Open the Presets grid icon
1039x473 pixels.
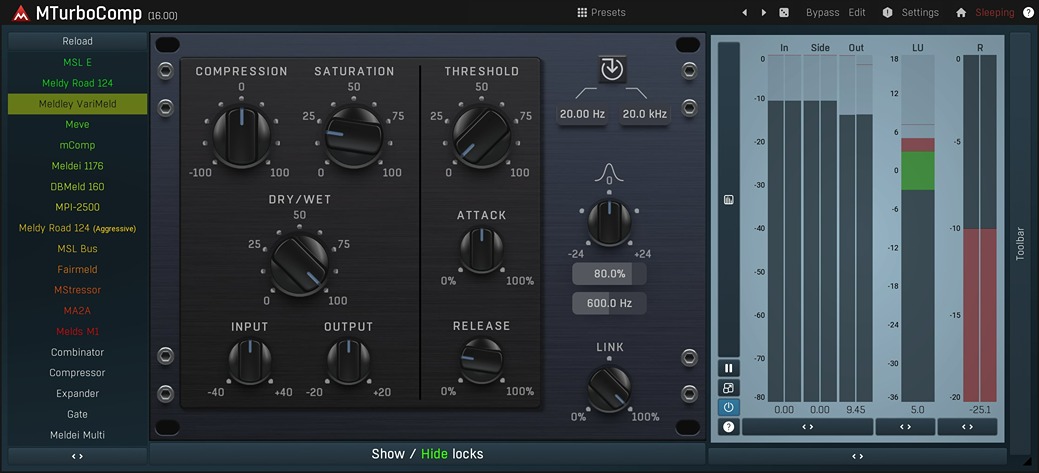point(582,13)
